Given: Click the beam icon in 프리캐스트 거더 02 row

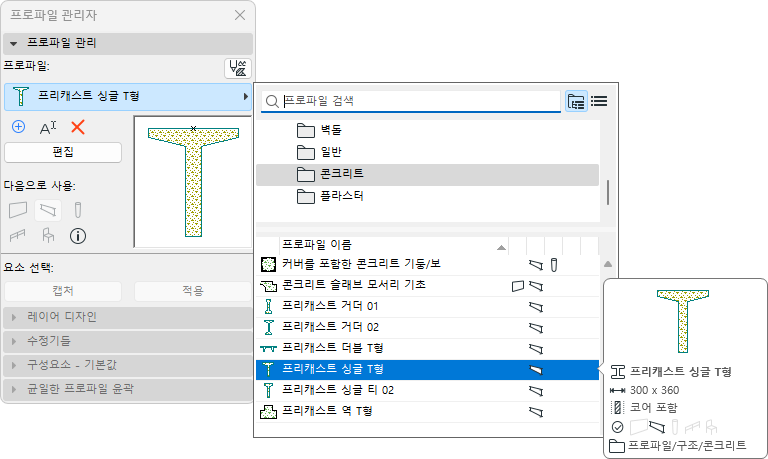Looking at the screenshot, I should tap(536, 328).
